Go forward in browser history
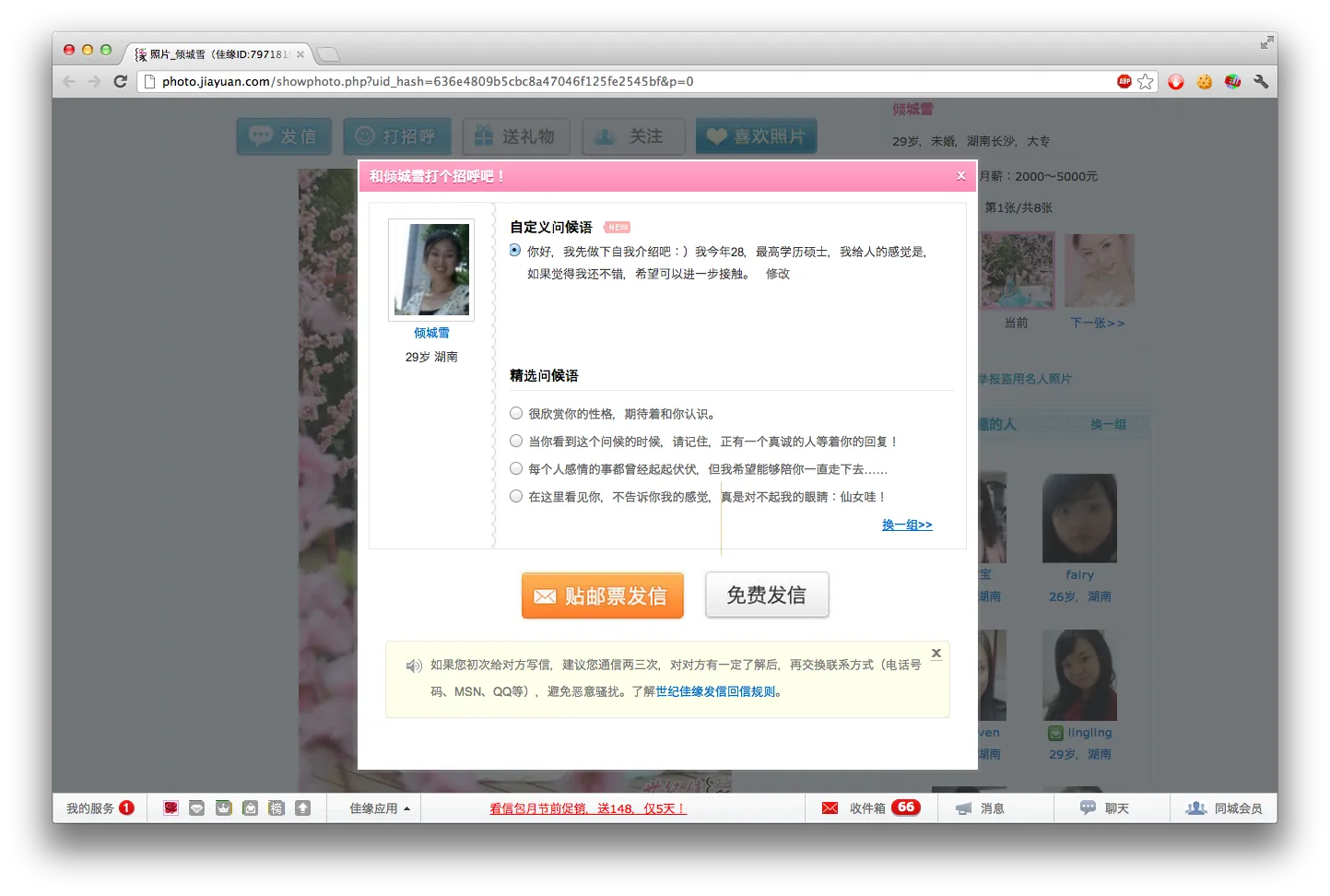The image size is (1330, 896). tap(94, 81)
